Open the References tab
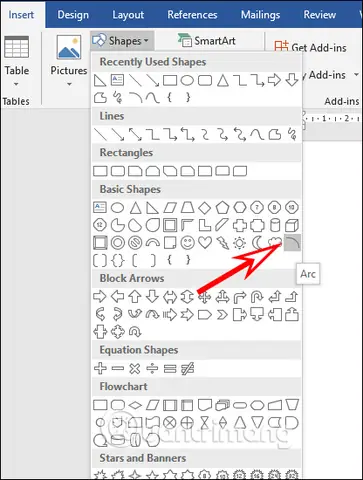 coord(192,15)
